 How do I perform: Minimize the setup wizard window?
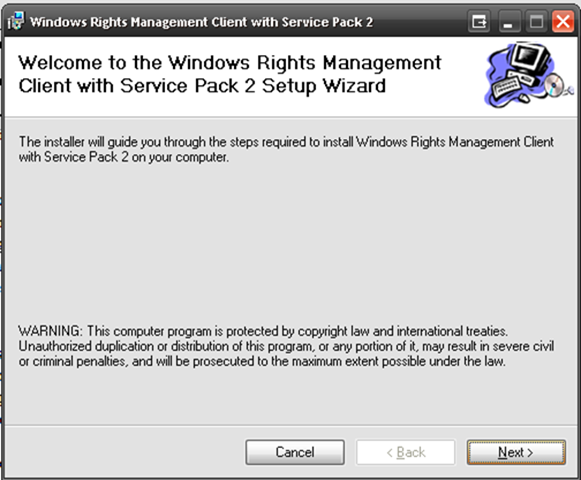(x=509, y=21)
